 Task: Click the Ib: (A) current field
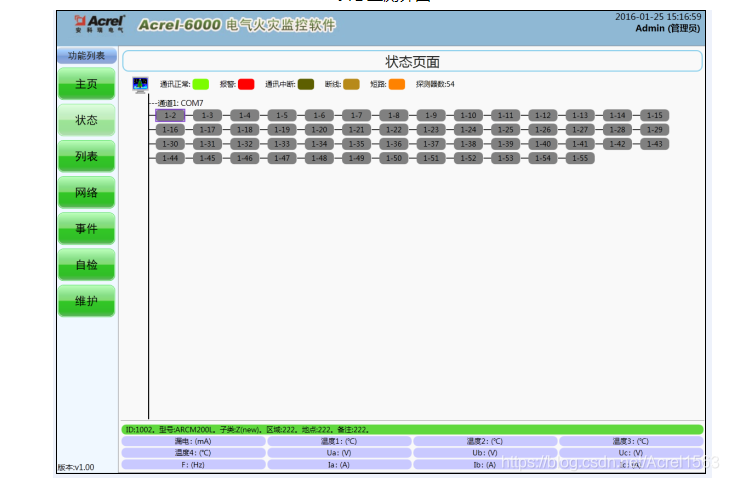[485, 465]
